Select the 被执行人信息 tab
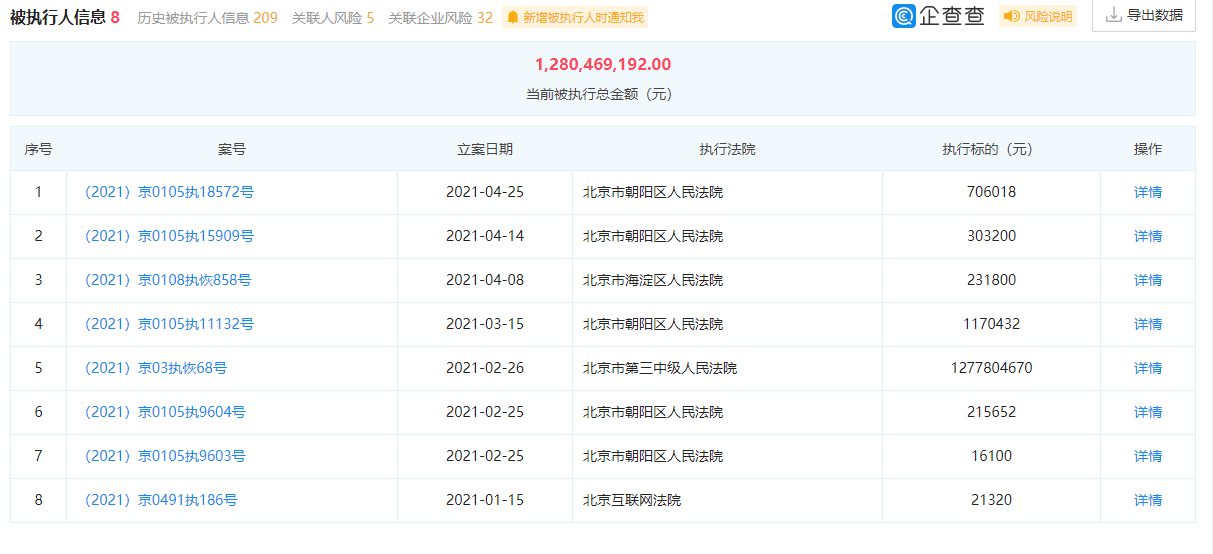The image size is (1213, 554). (x=65, y=17)
